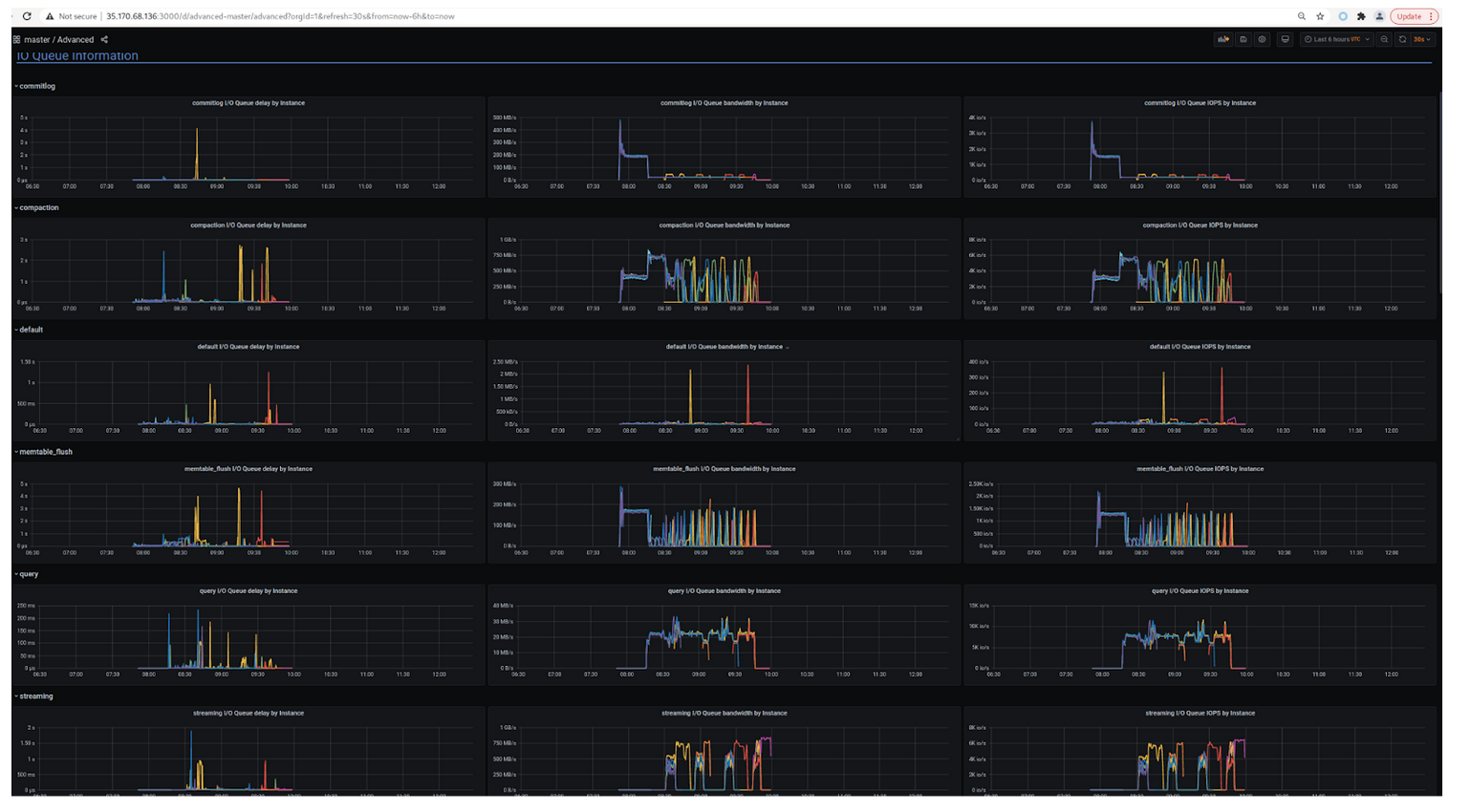Open the Last 6 hours time range picker
1471x812 pixels.
(x=1334, y=39)
